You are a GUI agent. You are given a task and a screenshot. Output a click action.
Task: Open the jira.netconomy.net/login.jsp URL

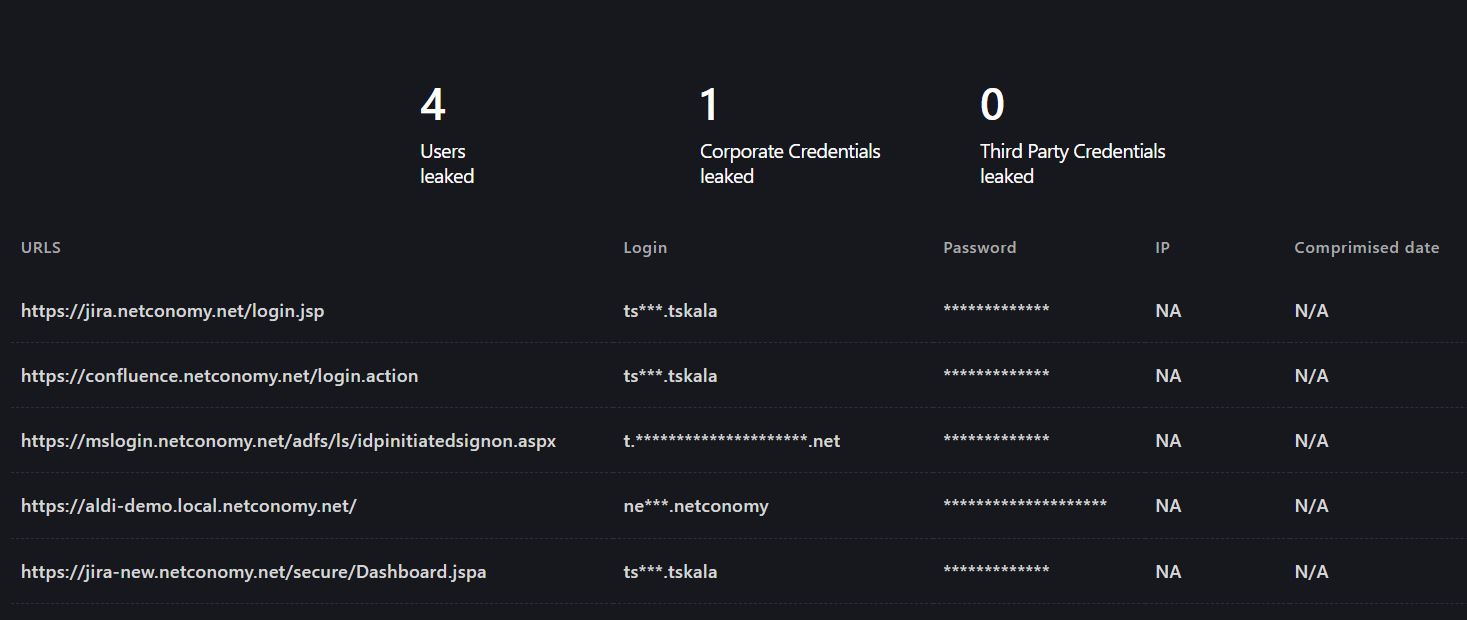[x=172, y=311]
